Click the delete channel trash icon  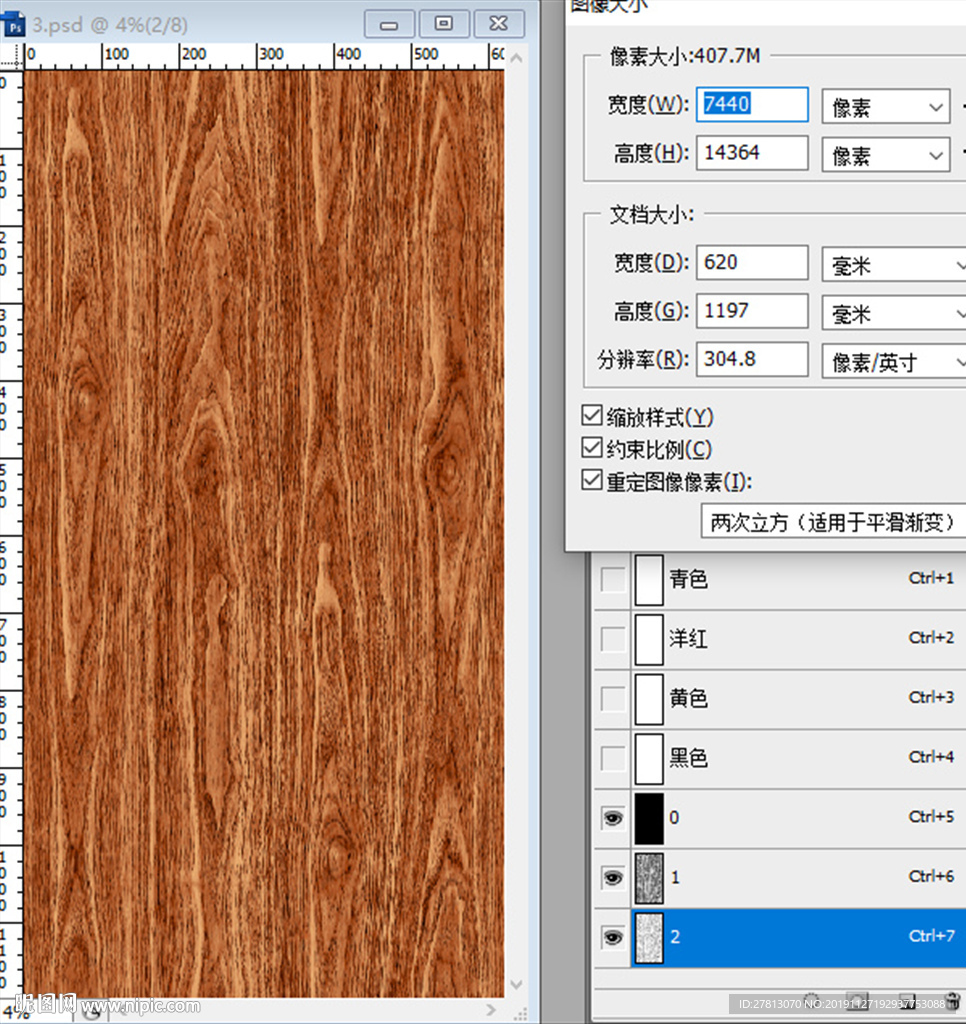952,1001
